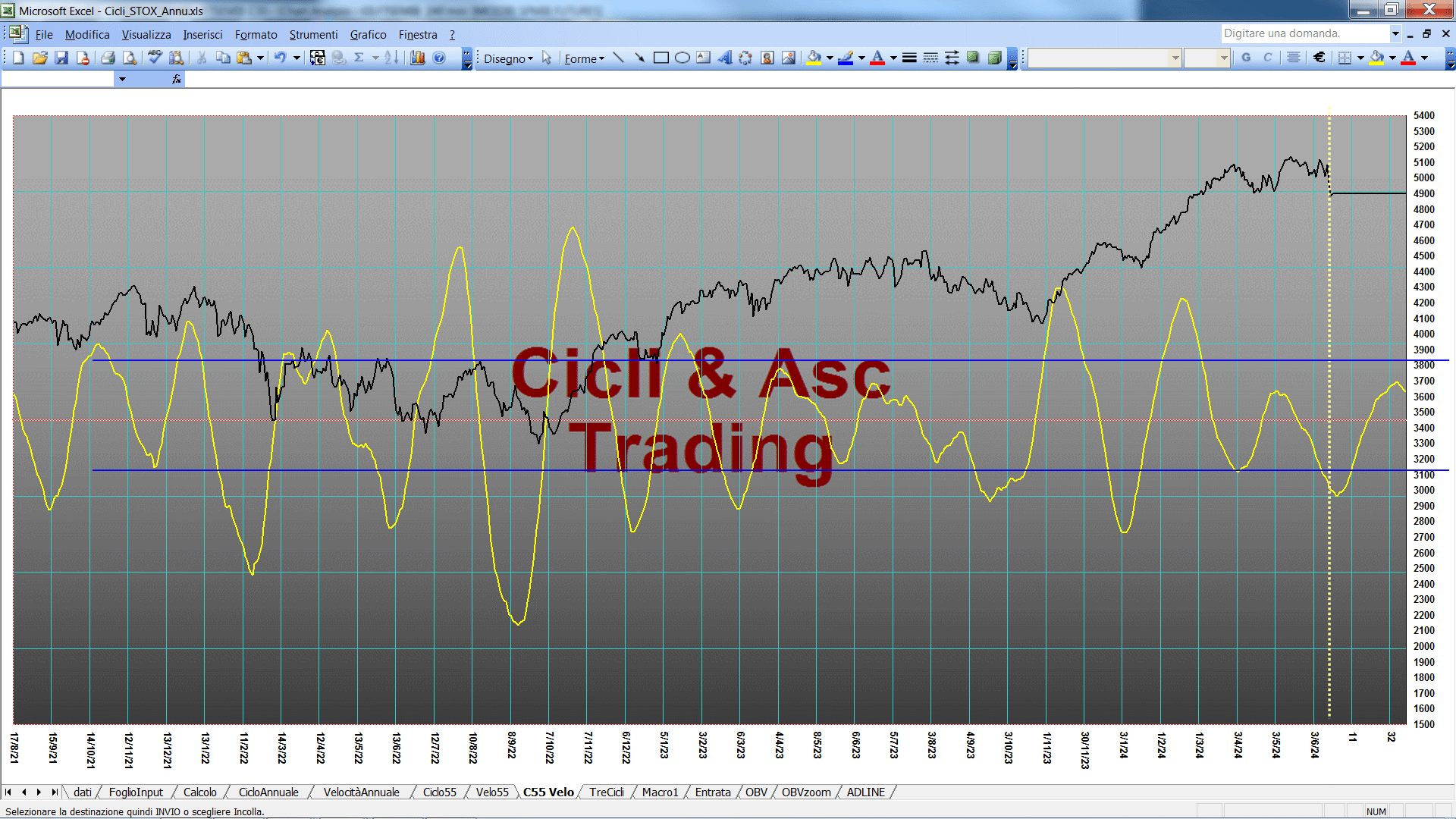The height and width of the screenshot is (819, 1456).
Task: Open the Inserisci menu
Action: coord(202,35)
